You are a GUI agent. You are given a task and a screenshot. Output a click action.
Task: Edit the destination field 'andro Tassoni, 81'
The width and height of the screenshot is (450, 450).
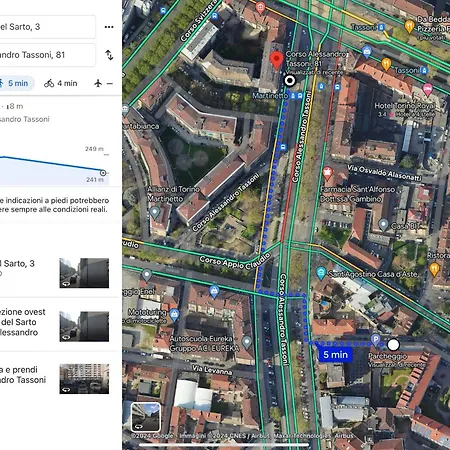click(48, 55)
